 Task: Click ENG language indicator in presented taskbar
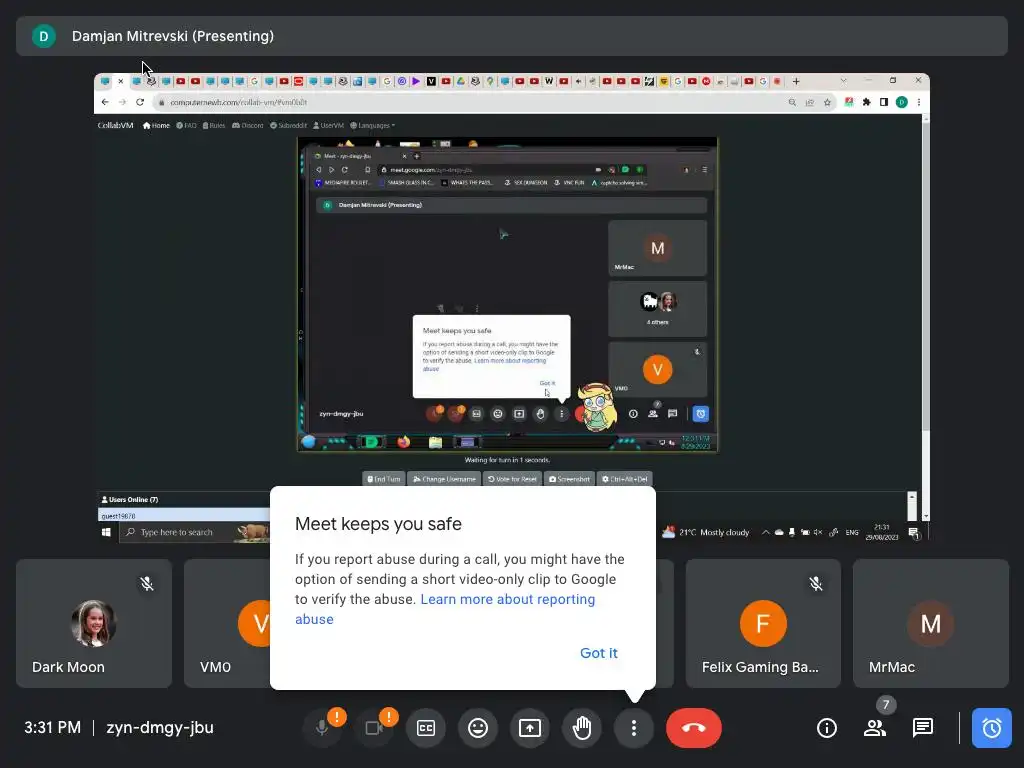point(852,532)
